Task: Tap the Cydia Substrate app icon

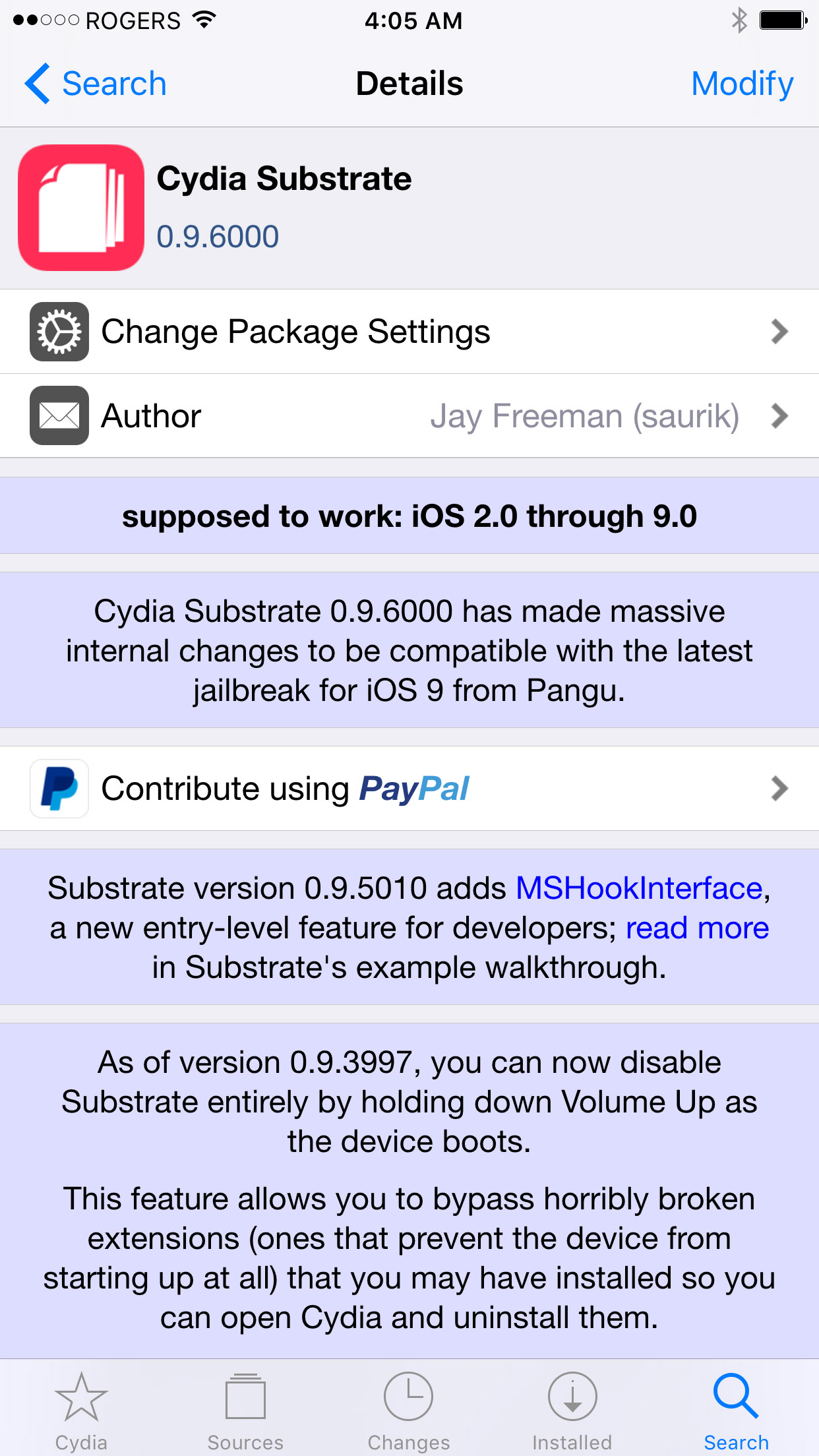Action: (81, 208)
